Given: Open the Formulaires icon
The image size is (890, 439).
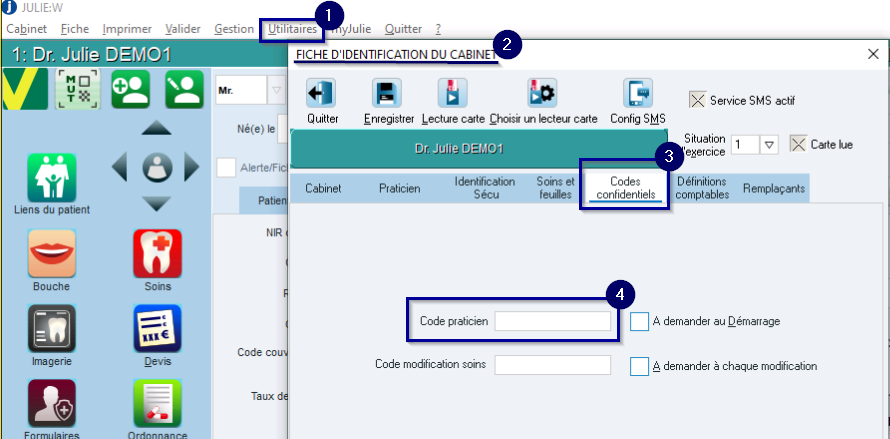Looking at the screenshot, I should tap(52, 404).
